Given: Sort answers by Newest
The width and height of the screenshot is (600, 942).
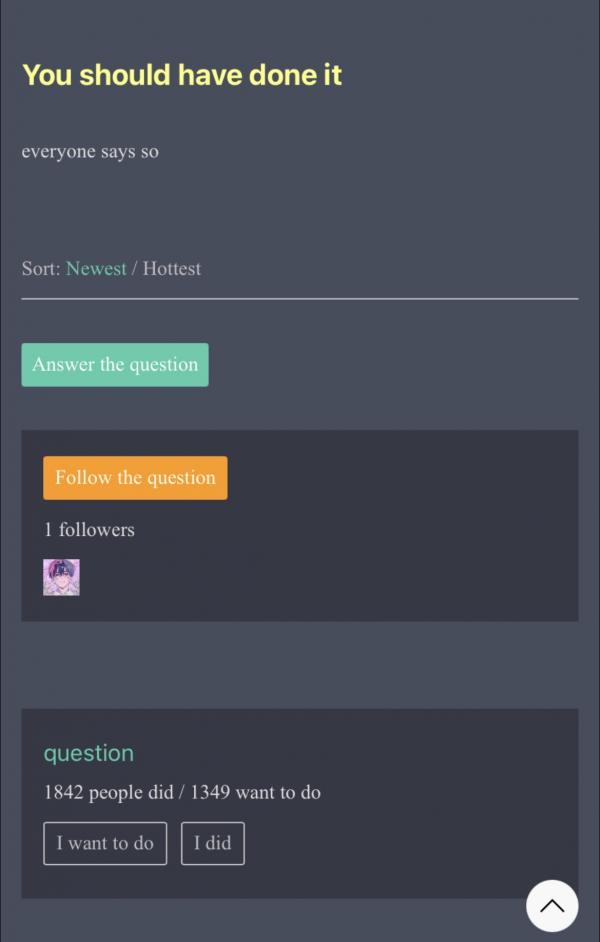Looking at the screenshot, I should pos(96,268).
